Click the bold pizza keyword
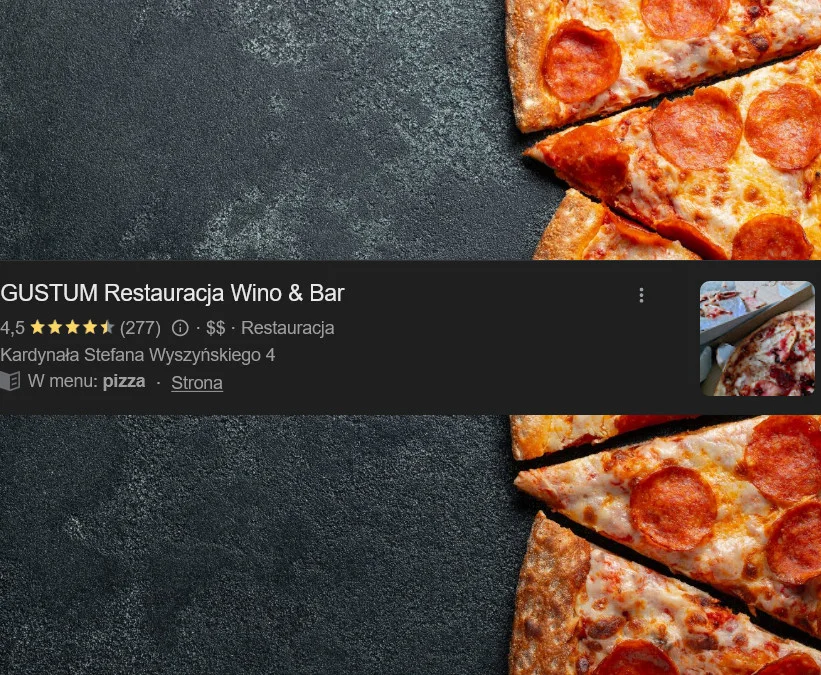This screenshot has height=675, width=821. [124, 381]
